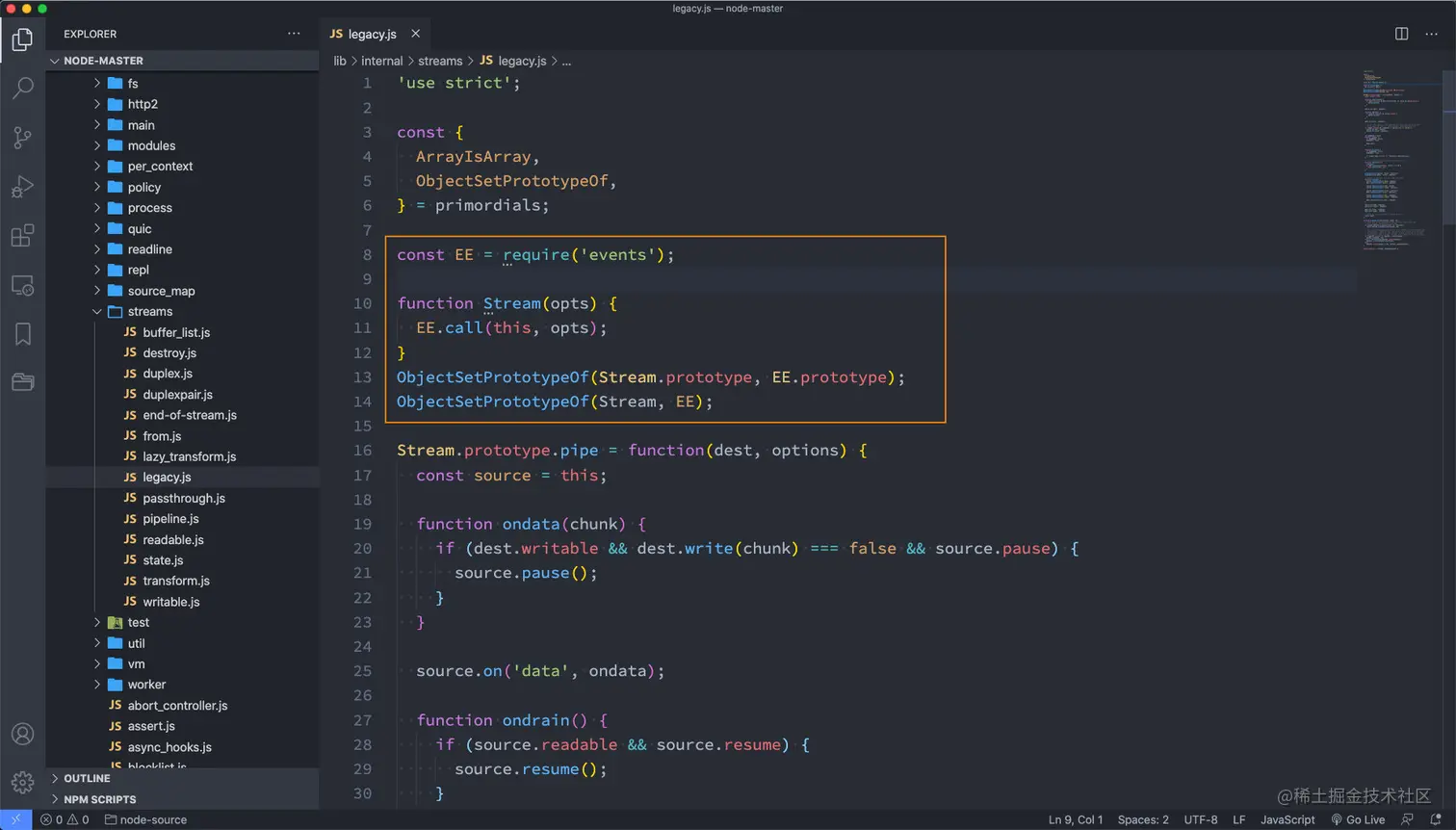
Task: Expand the http2 folder
Action: click(183, 104)
